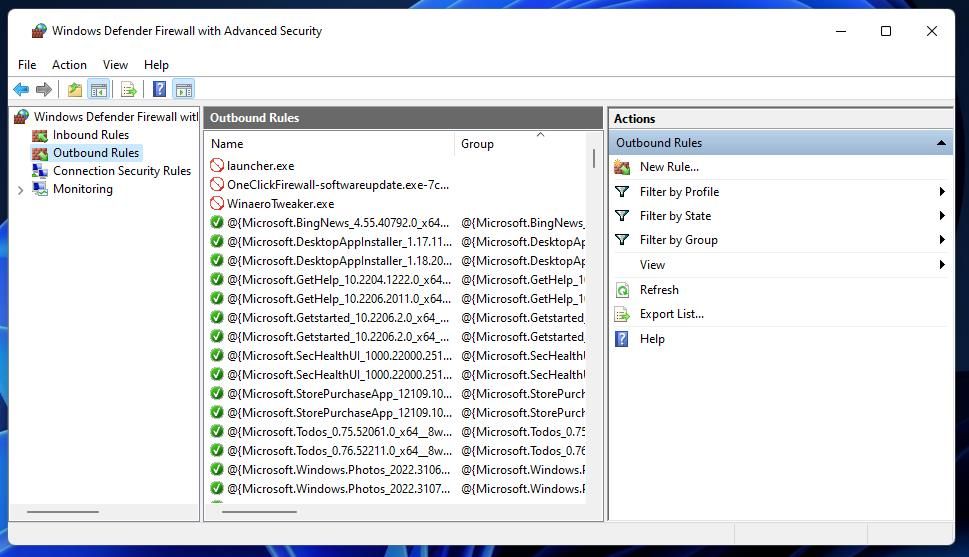
Task: Select Inbound Rules in the tree
Action: (91, 135)
